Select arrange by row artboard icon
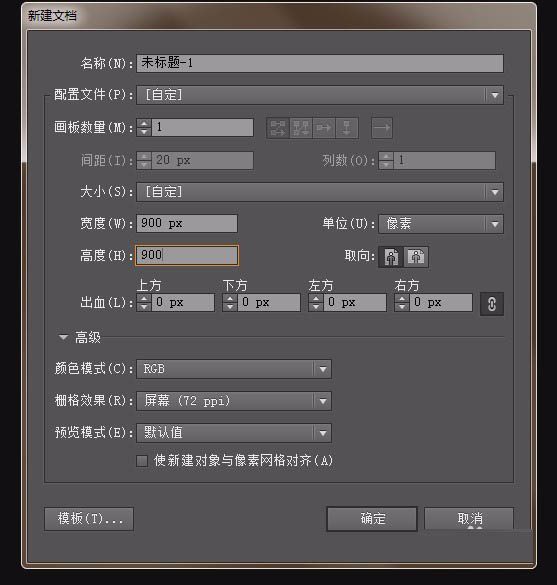557x585 pixels. (324, 128)
